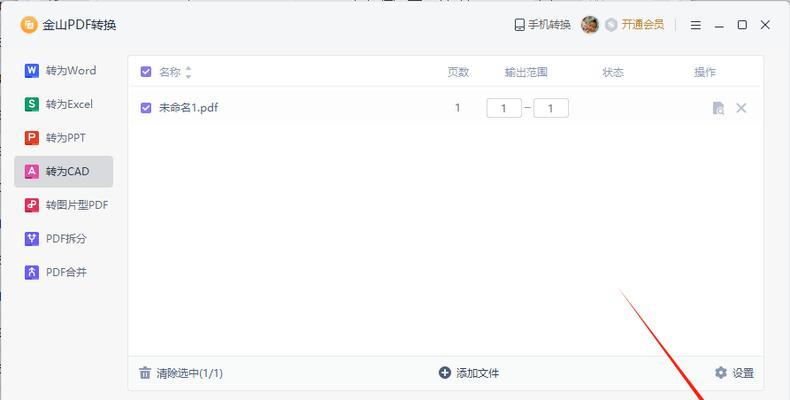Toggle the select-all checkbox next to 名称
This screenshot has width=790, height=400.
click(146, 72)
